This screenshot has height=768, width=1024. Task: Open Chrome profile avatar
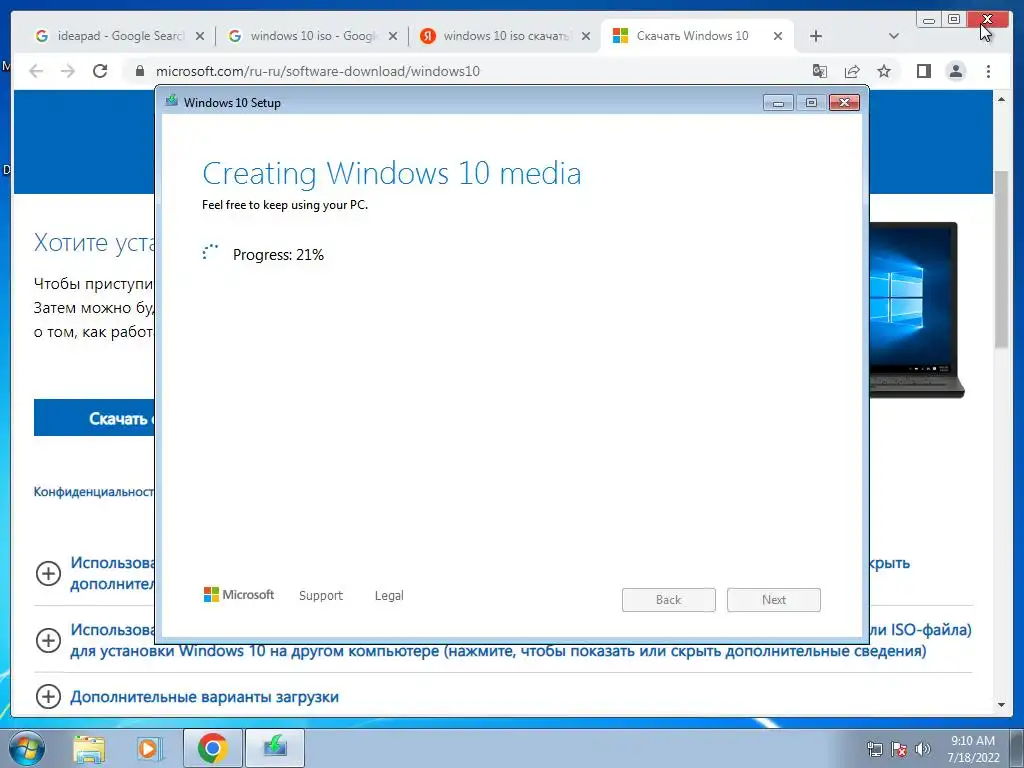[x=955, y=71]
